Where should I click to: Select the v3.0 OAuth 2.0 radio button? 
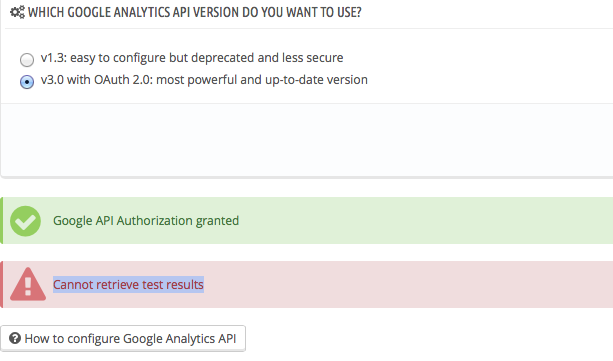(27, 82)
